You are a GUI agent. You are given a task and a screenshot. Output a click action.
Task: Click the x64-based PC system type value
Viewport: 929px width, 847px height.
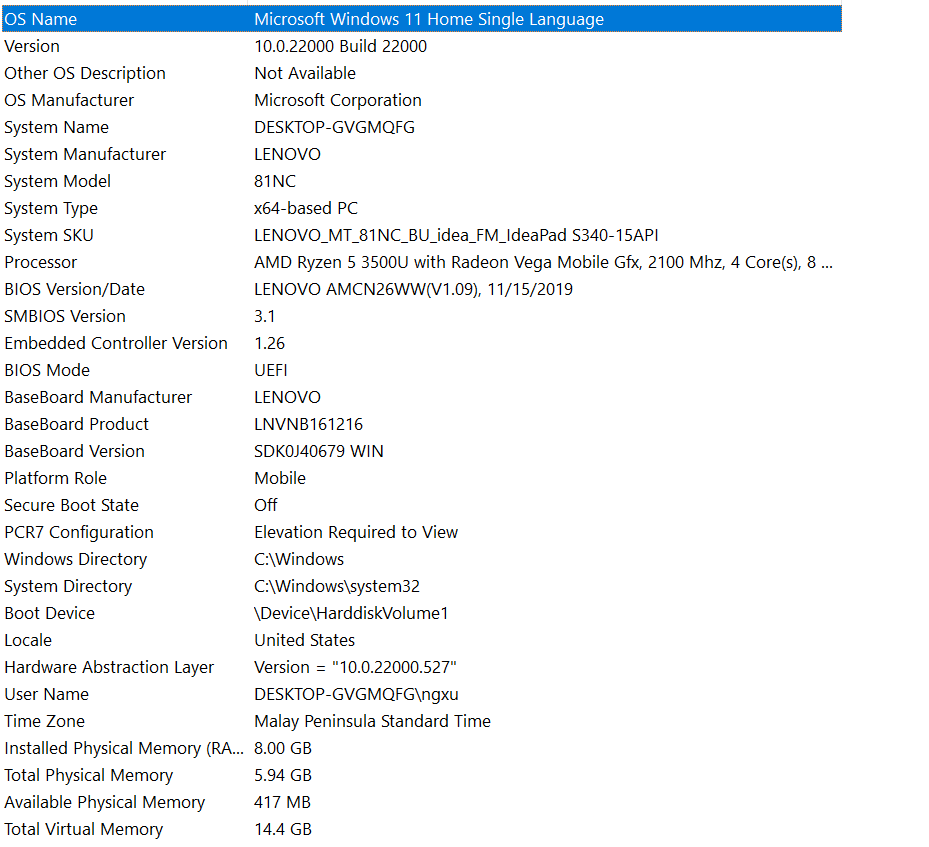(306, 208)
